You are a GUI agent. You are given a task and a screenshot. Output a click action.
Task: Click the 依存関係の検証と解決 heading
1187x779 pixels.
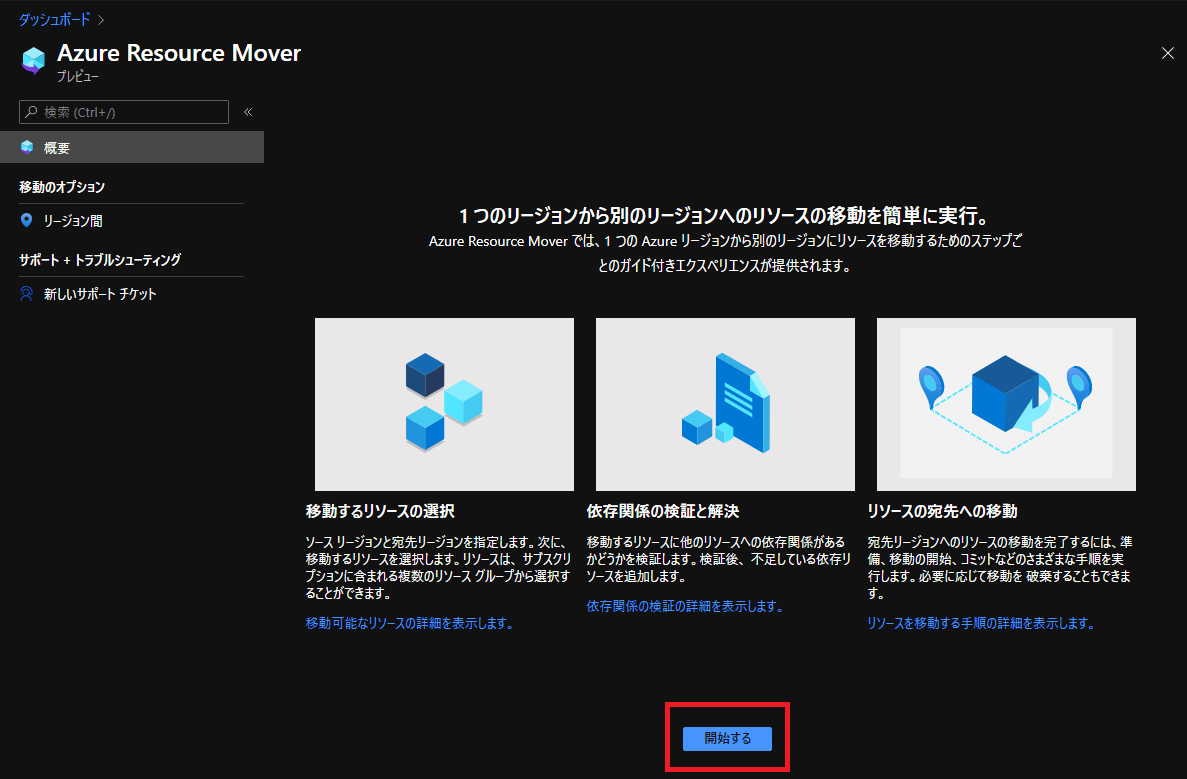(662, 511)
